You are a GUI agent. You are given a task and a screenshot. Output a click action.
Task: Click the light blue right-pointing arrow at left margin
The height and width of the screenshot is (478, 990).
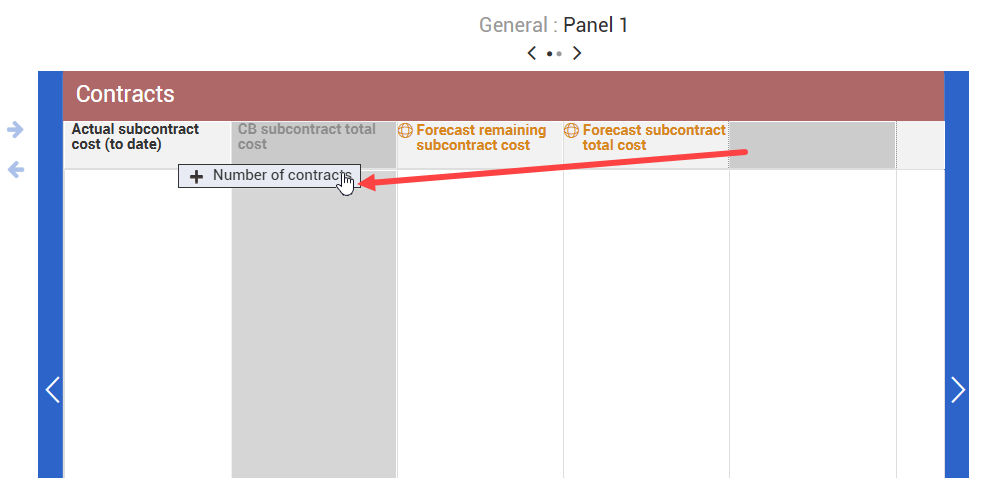pyautogui.click(x=16, y=129)
